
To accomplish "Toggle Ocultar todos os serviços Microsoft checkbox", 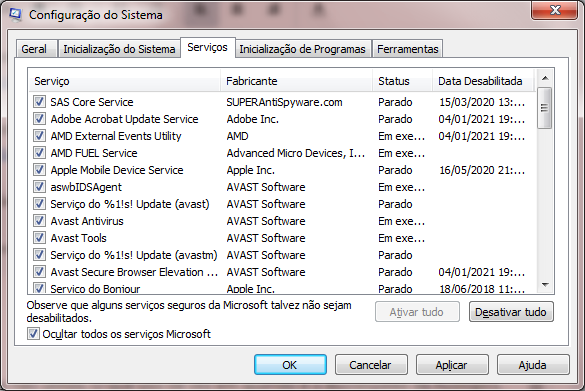I will click(33, 334).
